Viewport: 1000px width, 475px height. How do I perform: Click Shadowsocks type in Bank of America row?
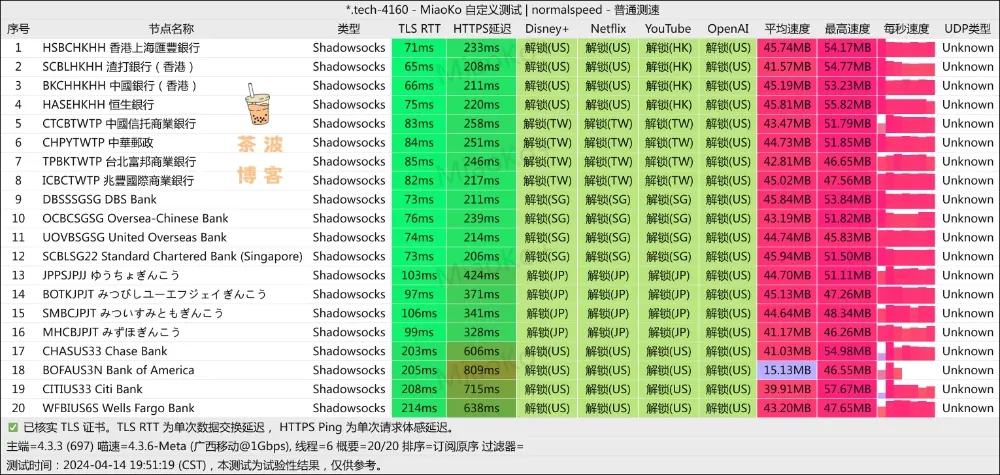pos(349,370)
